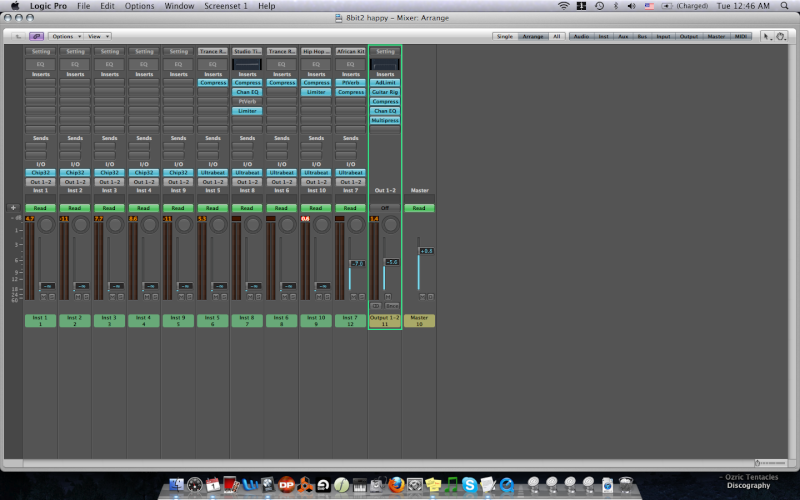The image size is (800, 500).
Task: Open the Out 1-2 output slot on Inst 5
Action: coord(213,182)
